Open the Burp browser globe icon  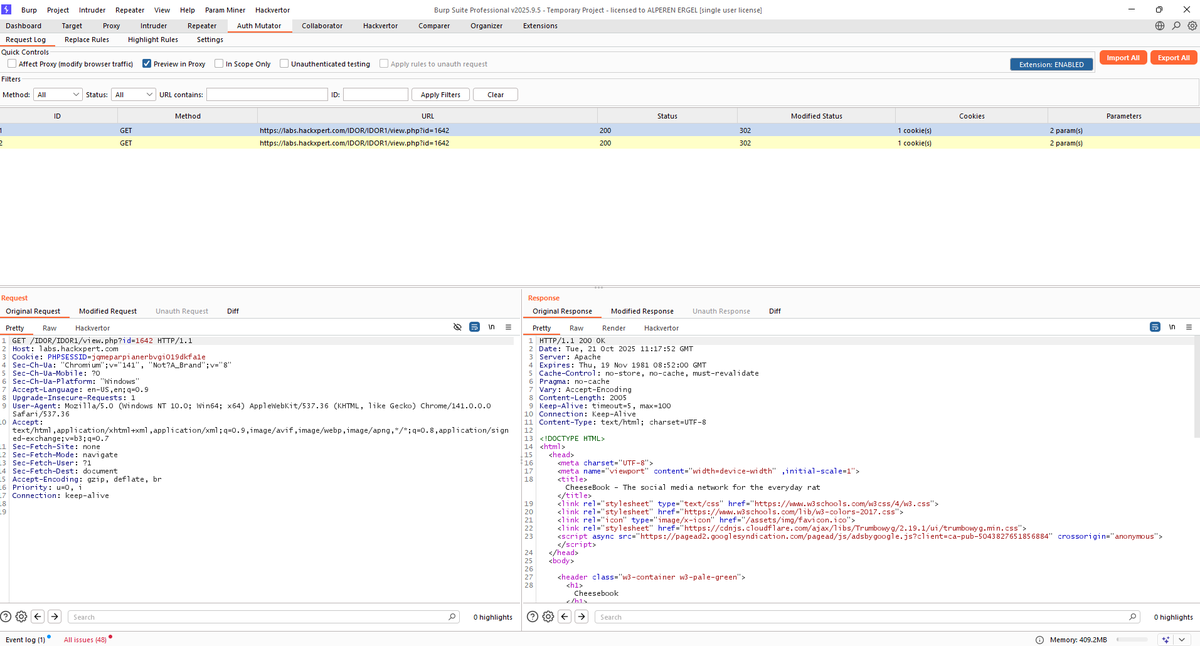tap(1160, 25)
